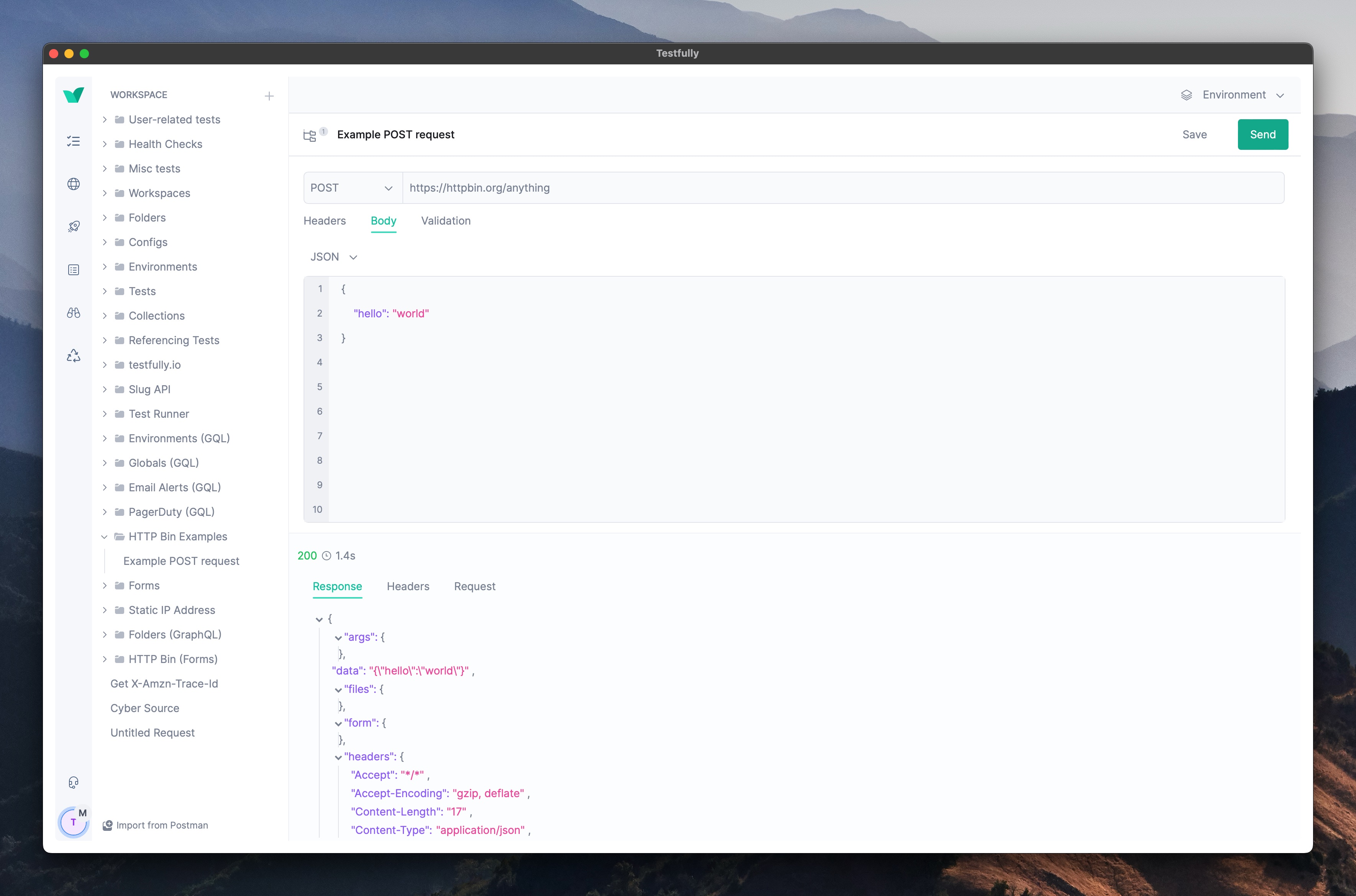Collapse the "form" node in response
1356x896 pixels.
point(338,724)
